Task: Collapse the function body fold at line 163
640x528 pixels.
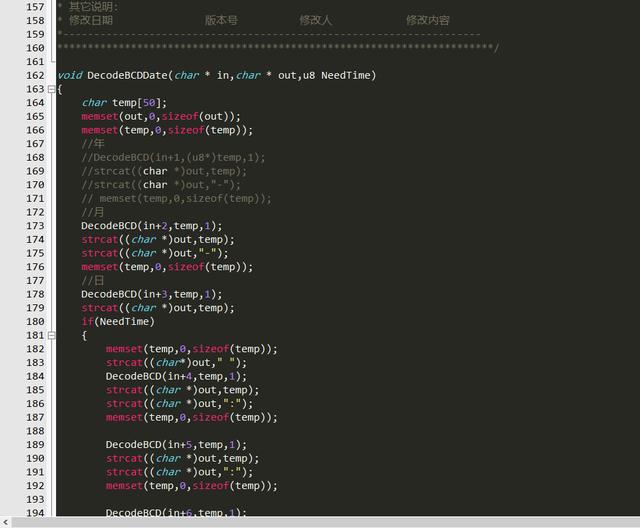Action: pos(51,89)
